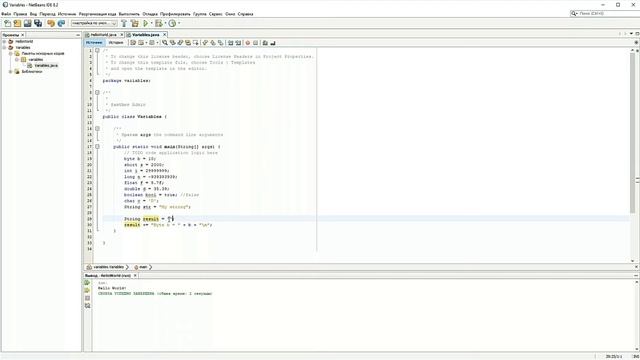Open the Профилировать menu
Image resolution: width=640 pixels, height=360 pixels.
pos(175,14)
